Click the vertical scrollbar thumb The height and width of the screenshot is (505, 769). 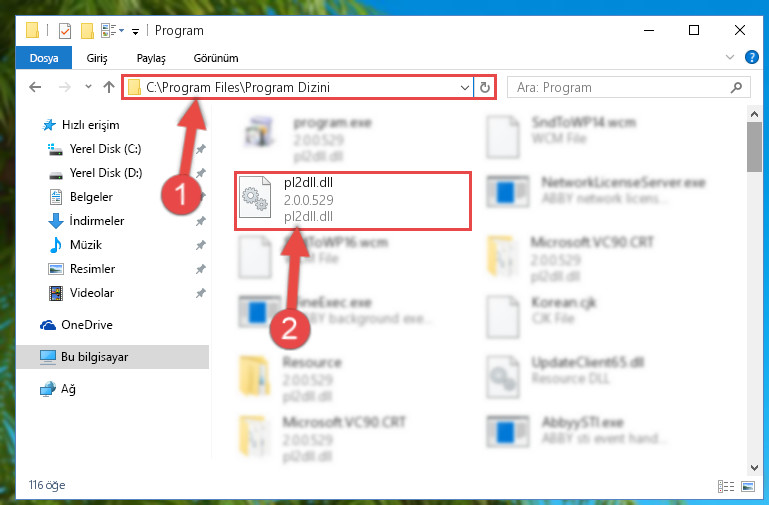(754, 147)
